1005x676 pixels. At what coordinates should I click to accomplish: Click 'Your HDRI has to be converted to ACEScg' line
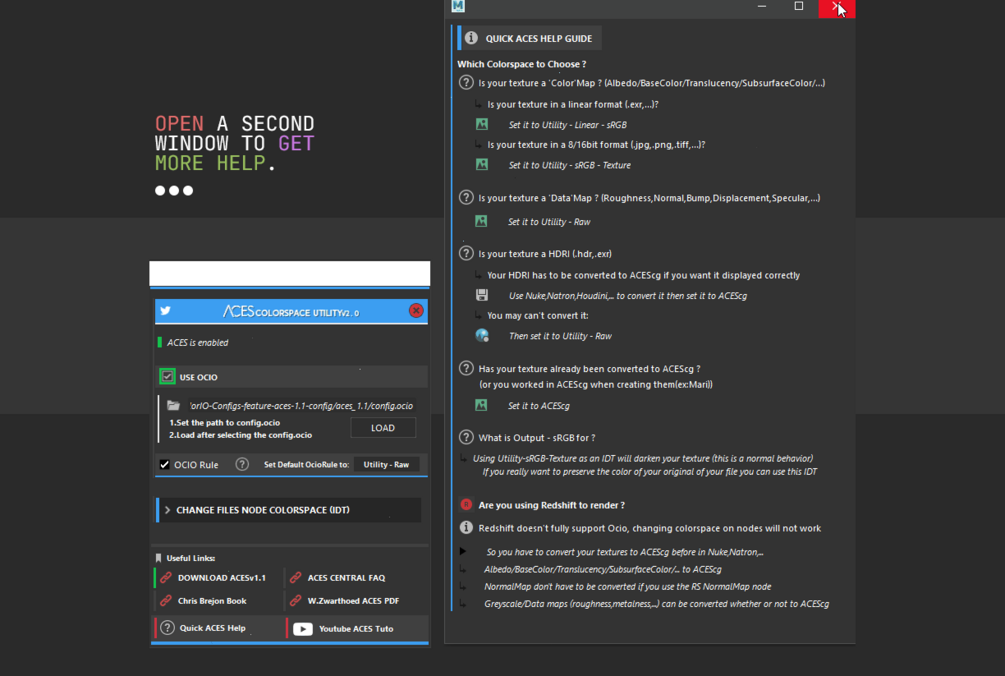point(644,276)
